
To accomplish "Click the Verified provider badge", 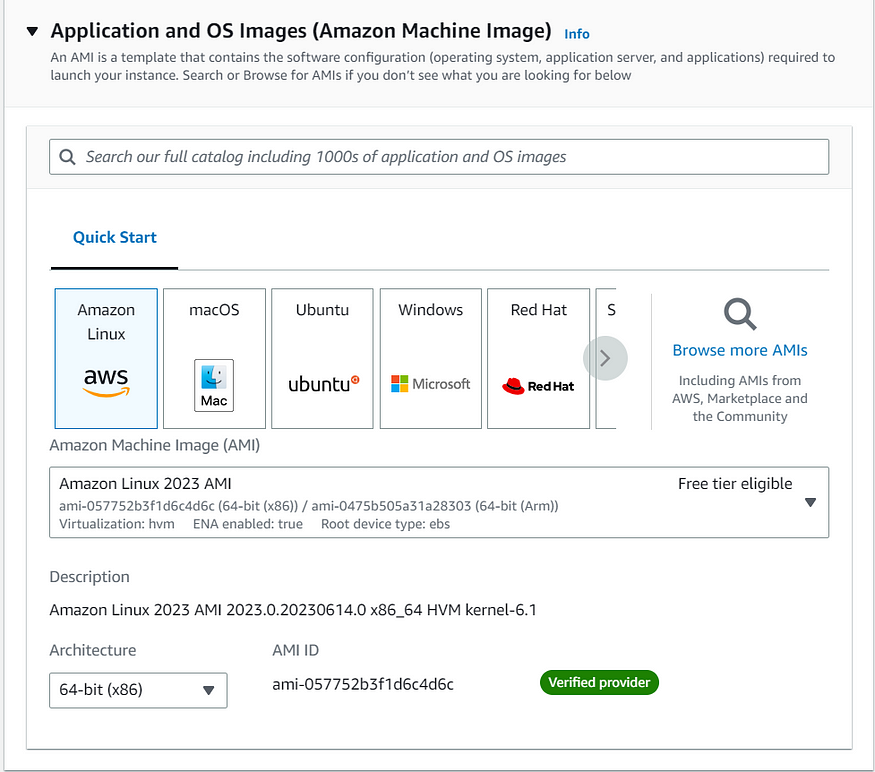I will tap(599, 683).
